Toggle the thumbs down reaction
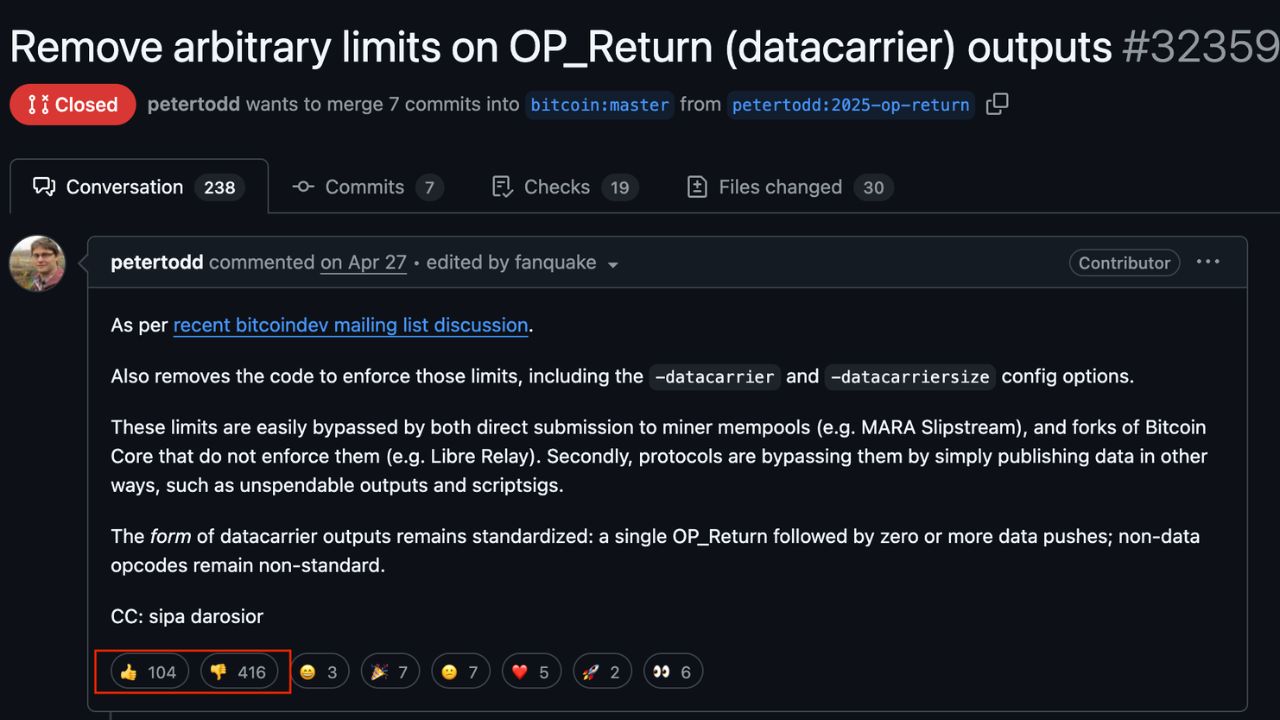1280x720 pixels. 239,672
